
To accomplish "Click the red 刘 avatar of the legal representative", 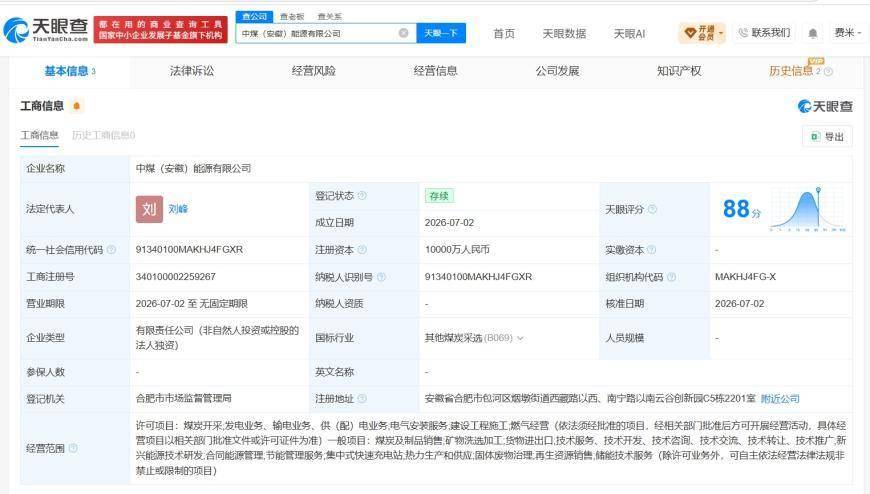I will click(x=149, y=209).
